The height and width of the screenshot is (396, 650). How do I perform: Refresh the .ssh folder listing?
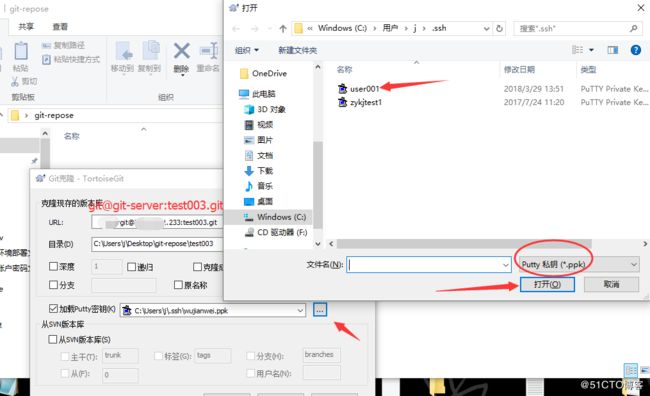click(x=500, y=28)
